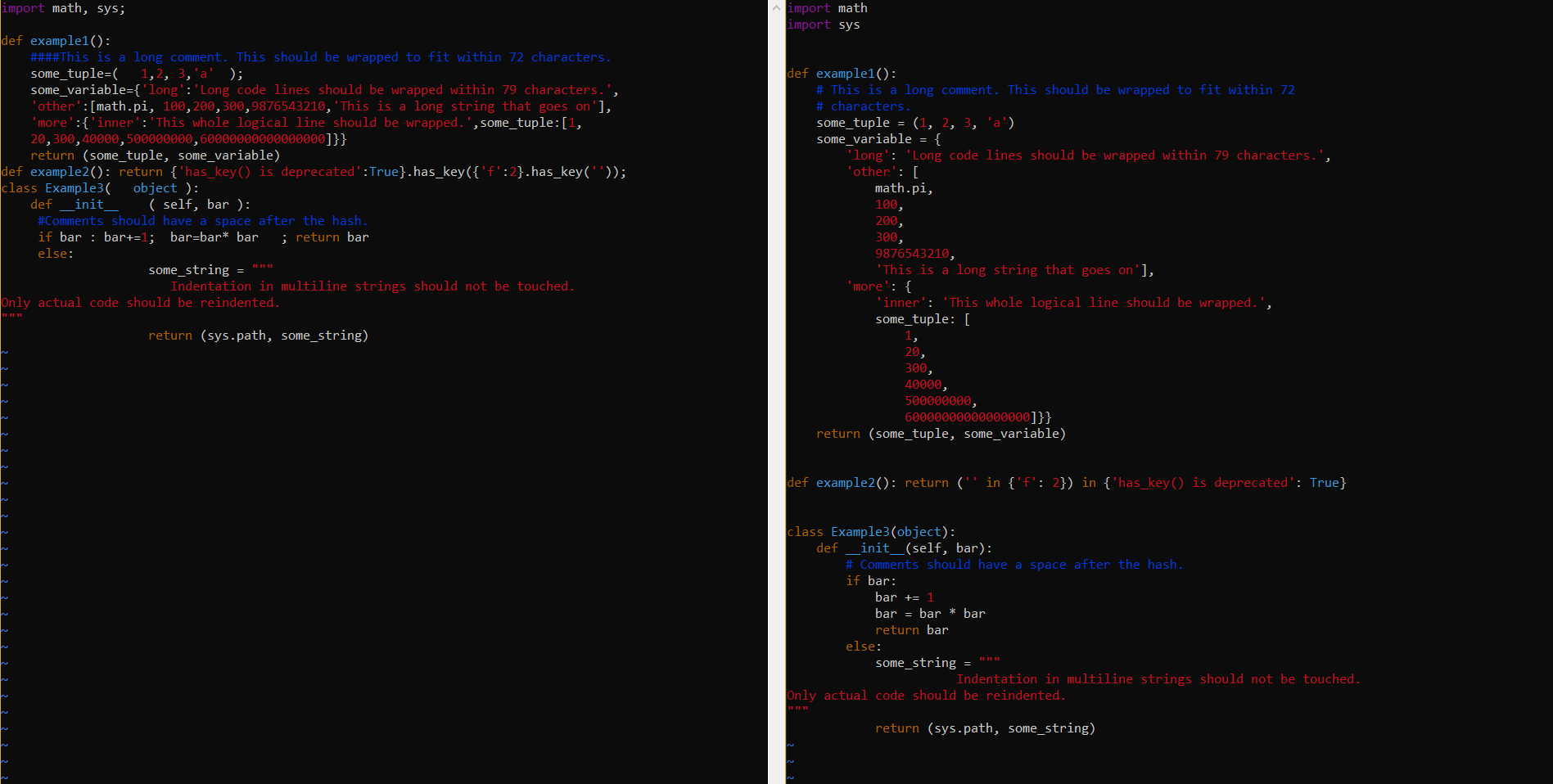The height and width of the screenshot is (784, 1553).
Task: Click the '200,' line in right pane
Action: [890, 221]
